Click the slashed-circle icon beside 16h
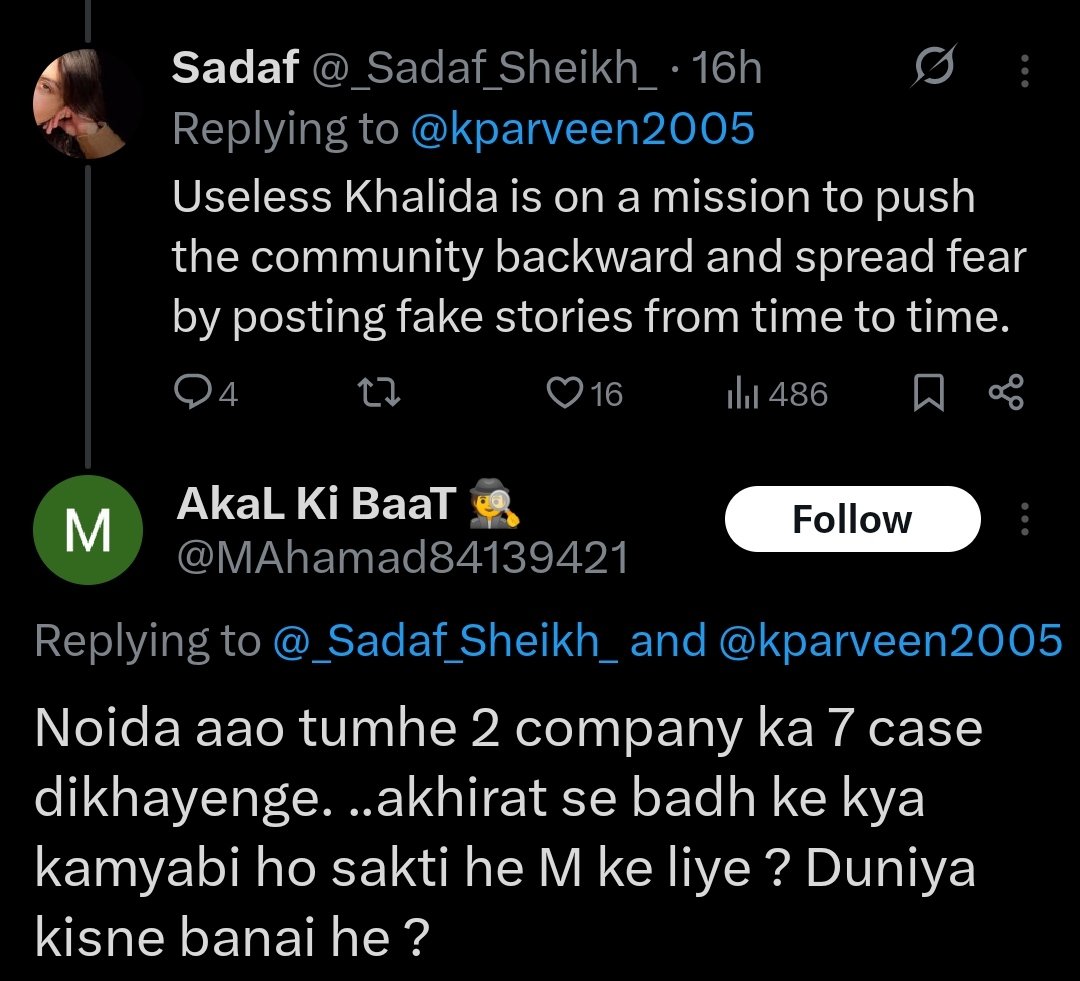 (933, 70)
